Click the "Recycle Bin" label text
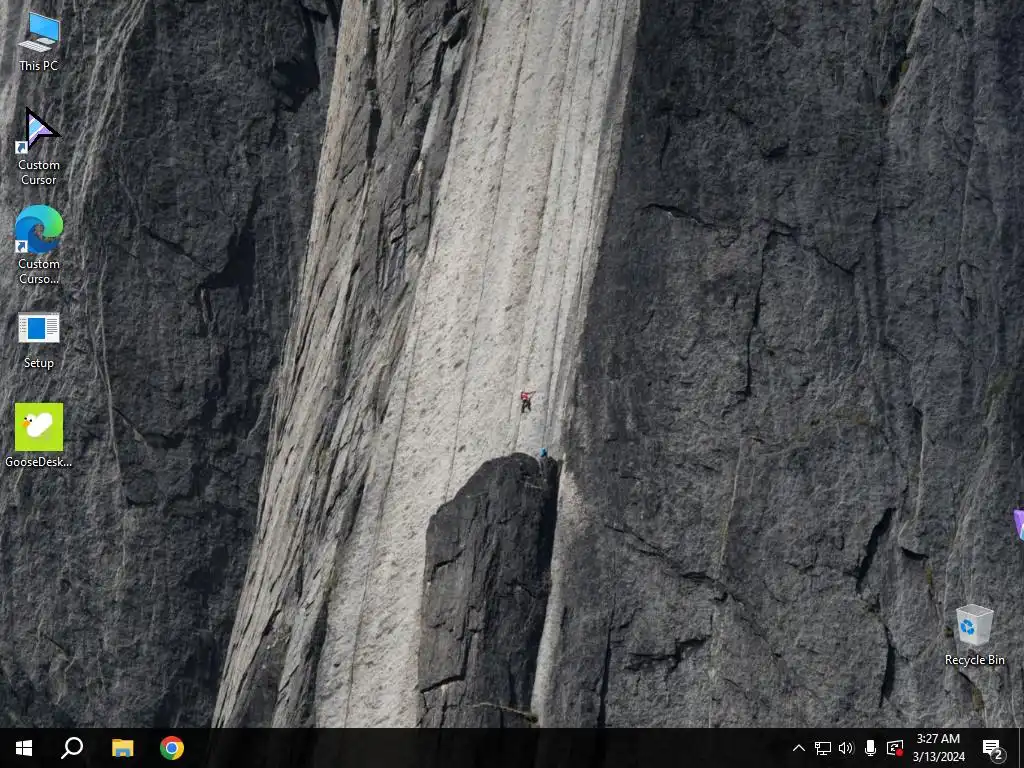 click(974, 660)
